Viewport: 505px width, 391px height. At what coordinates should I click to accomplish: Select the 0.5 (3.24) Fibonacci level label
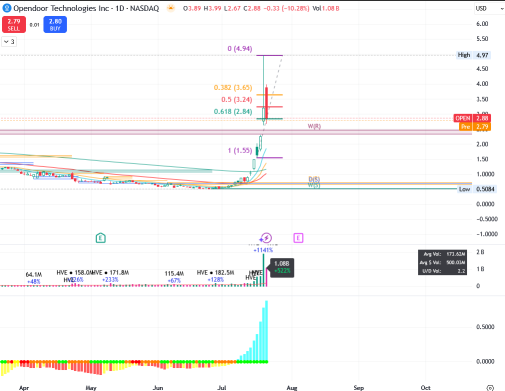[x=237, y=100]
